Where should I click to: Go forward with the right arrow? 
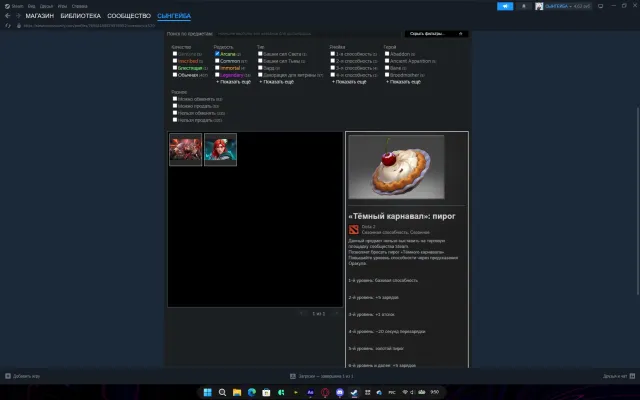pos(18,16)
